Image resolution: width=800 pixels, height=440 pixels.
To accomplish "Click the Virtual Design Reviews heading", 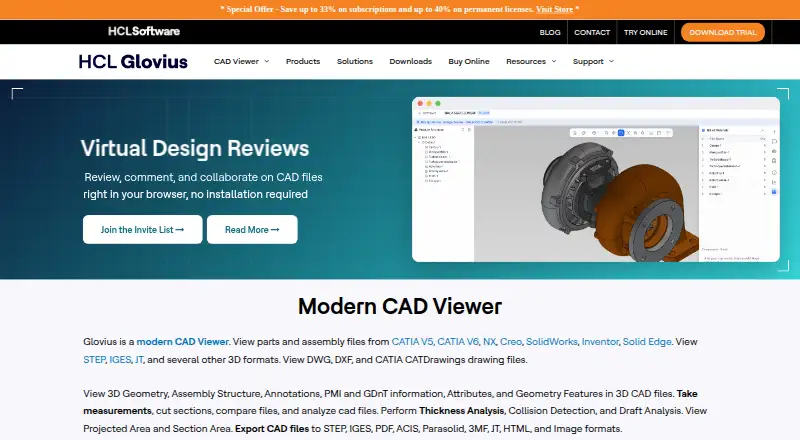I will pos(195,149).
